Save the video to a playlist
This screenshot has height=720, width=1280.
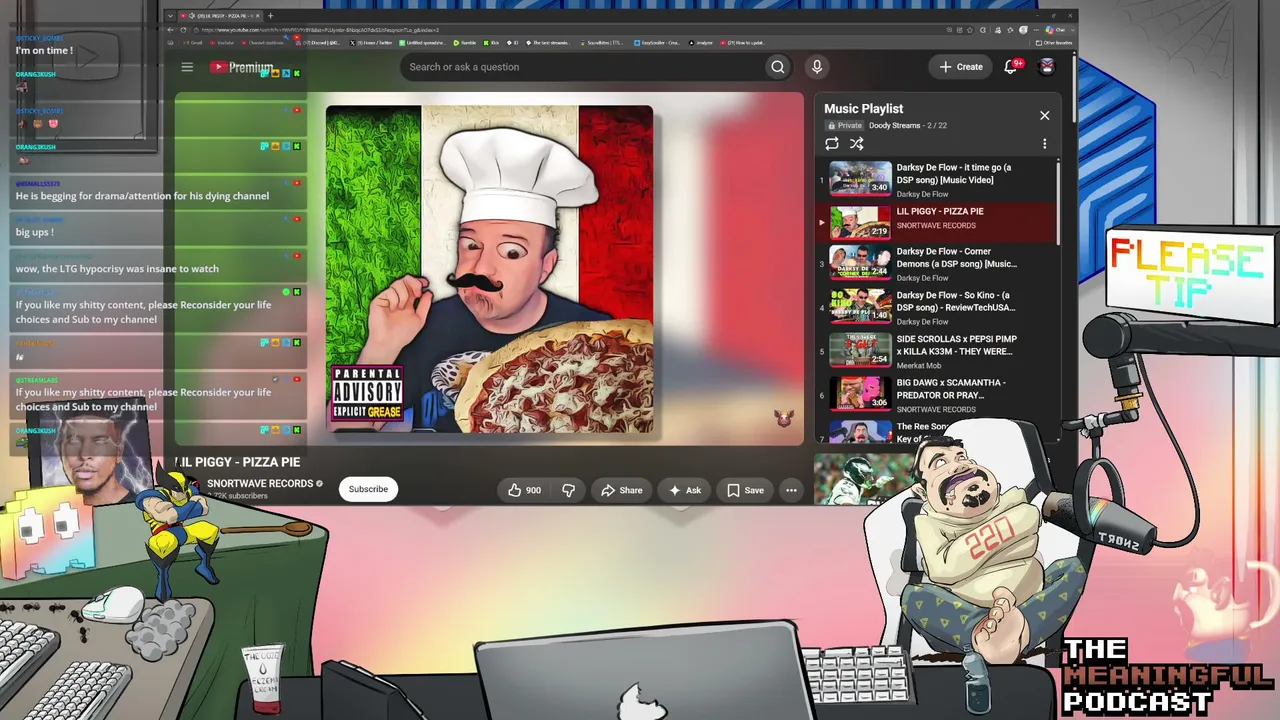pyautogui.click(x=745, y=490)
